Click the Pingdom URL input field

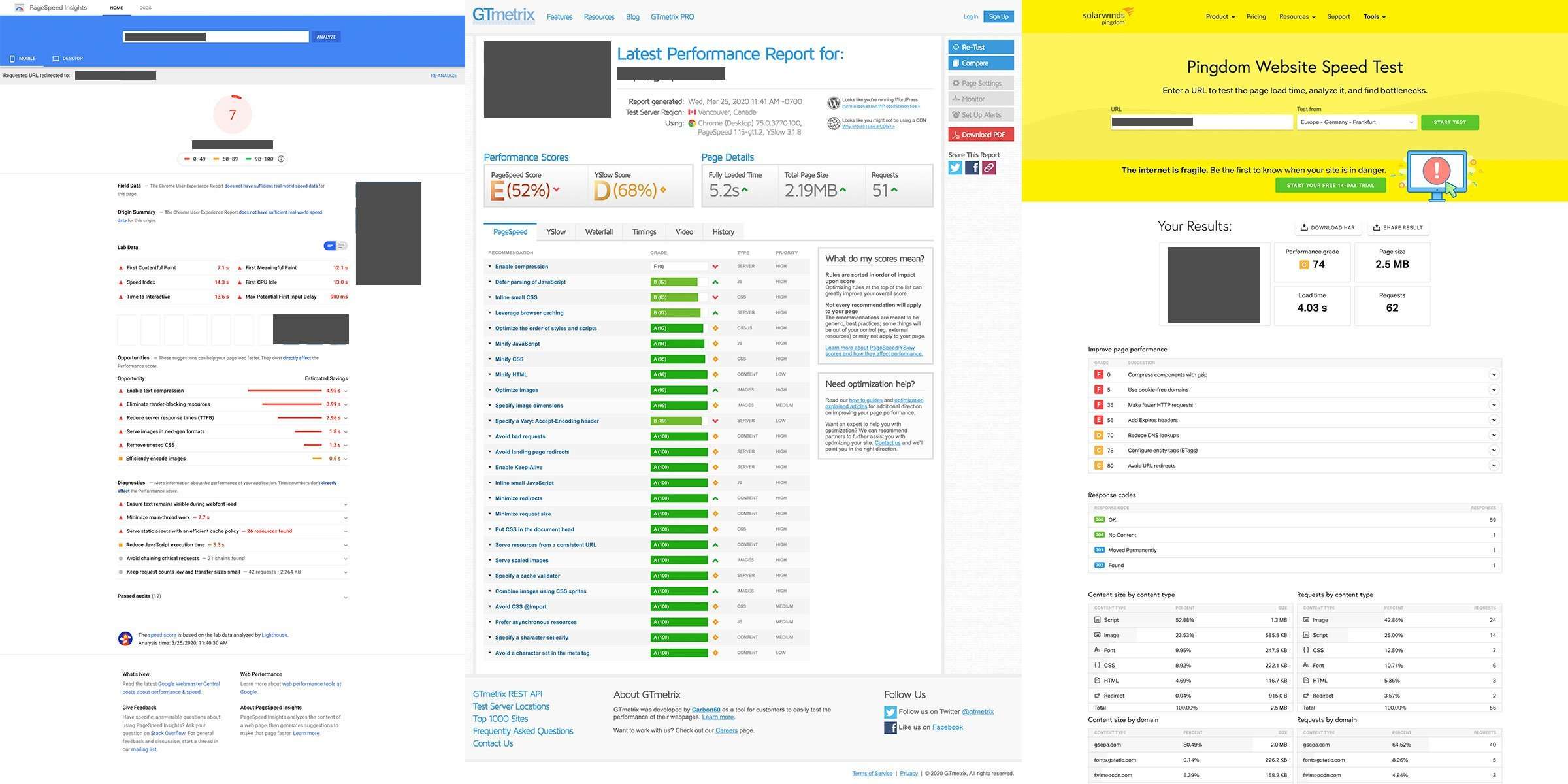[x=1201, y=122]
